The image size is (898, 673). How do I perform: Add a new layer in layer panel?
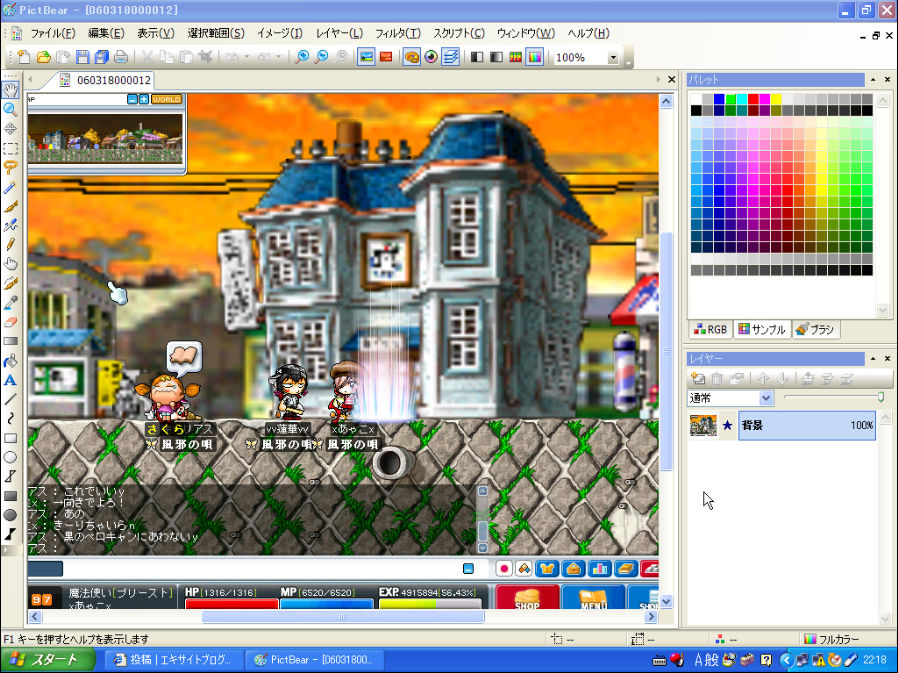[698, 378]
